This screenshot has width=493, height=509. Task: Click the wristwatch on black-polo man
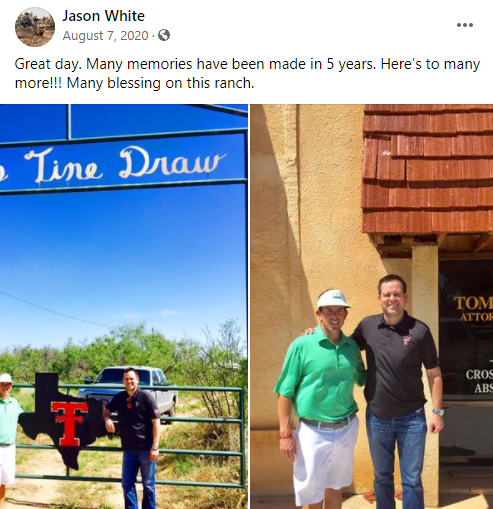click(438, 412)
